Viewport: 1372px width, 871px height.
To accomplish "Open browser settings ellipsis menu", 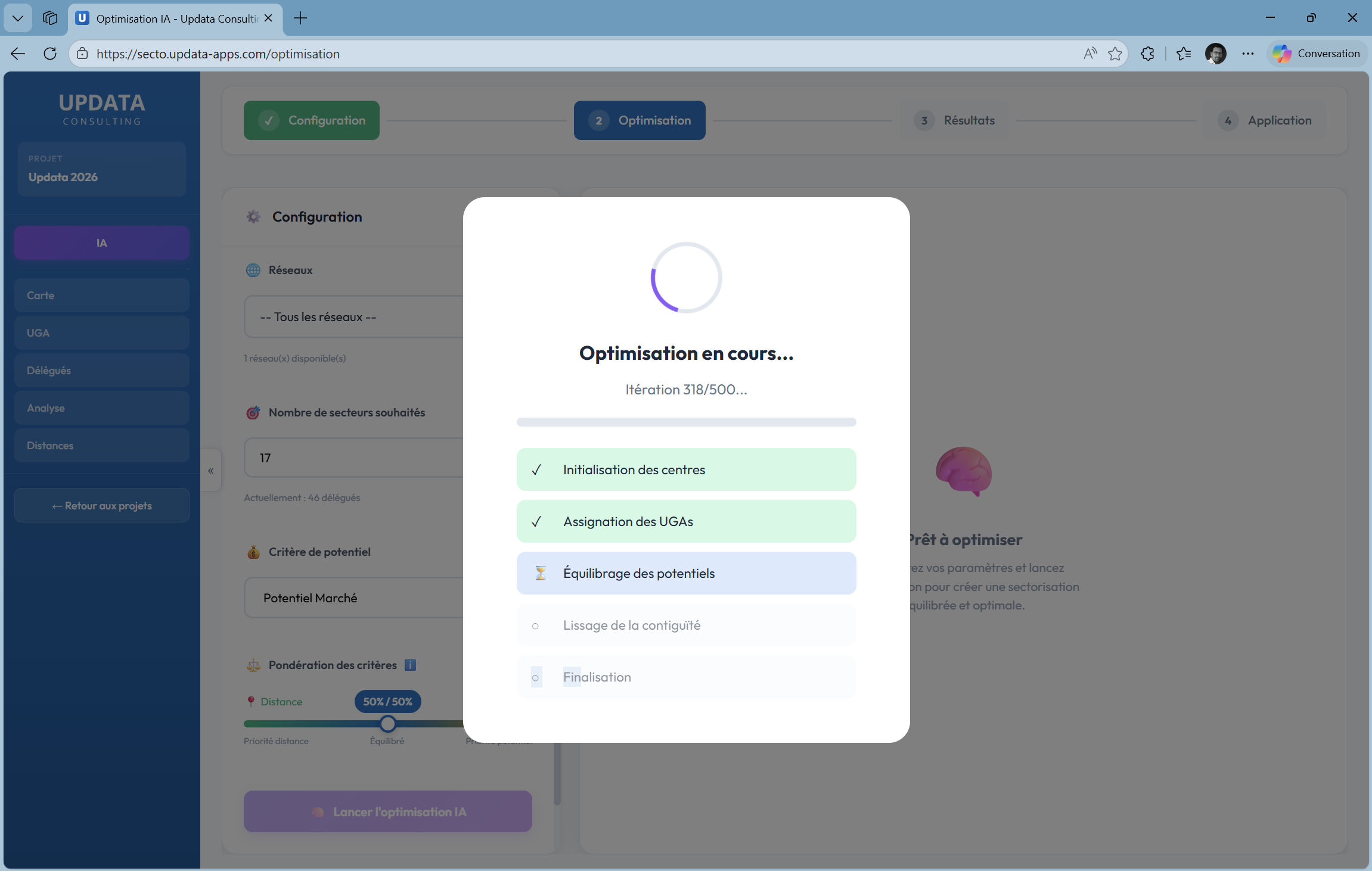I will click(1248, 54).
